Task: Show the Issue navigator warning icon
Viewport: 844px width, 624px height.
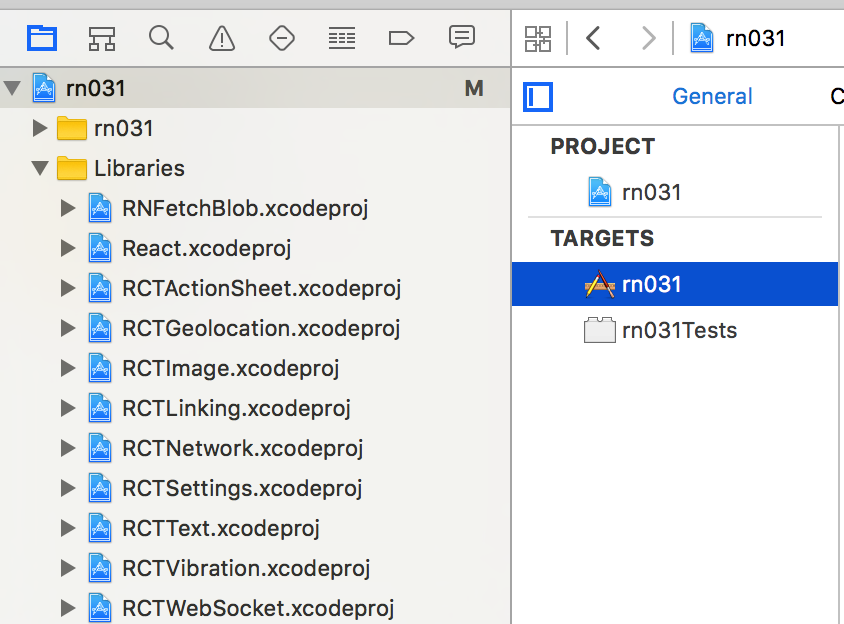Action: click(221, 38)
